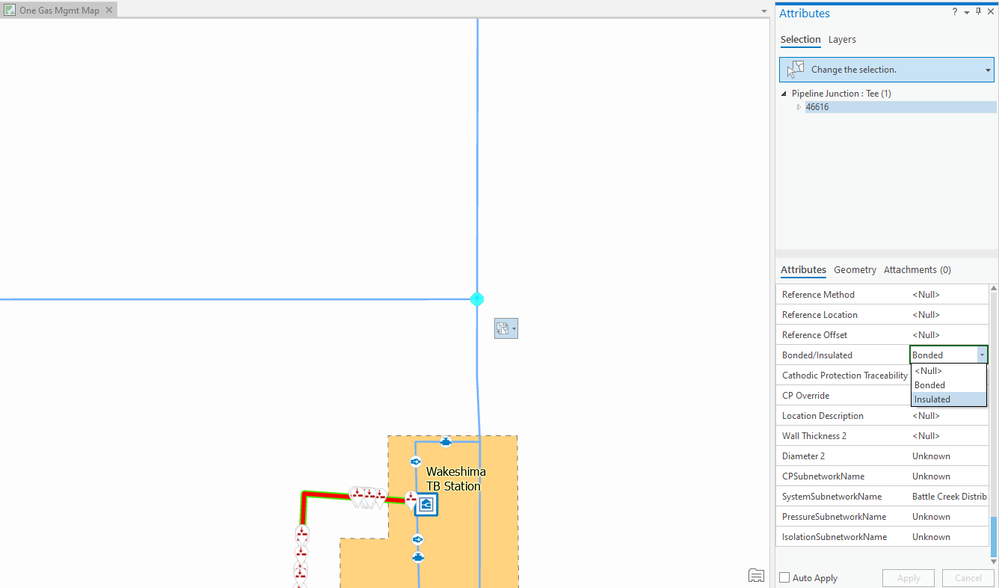Click the selection tool icon in Attributes
The height and width of the screenshot is (588, 999).
(x=795, y=69)
